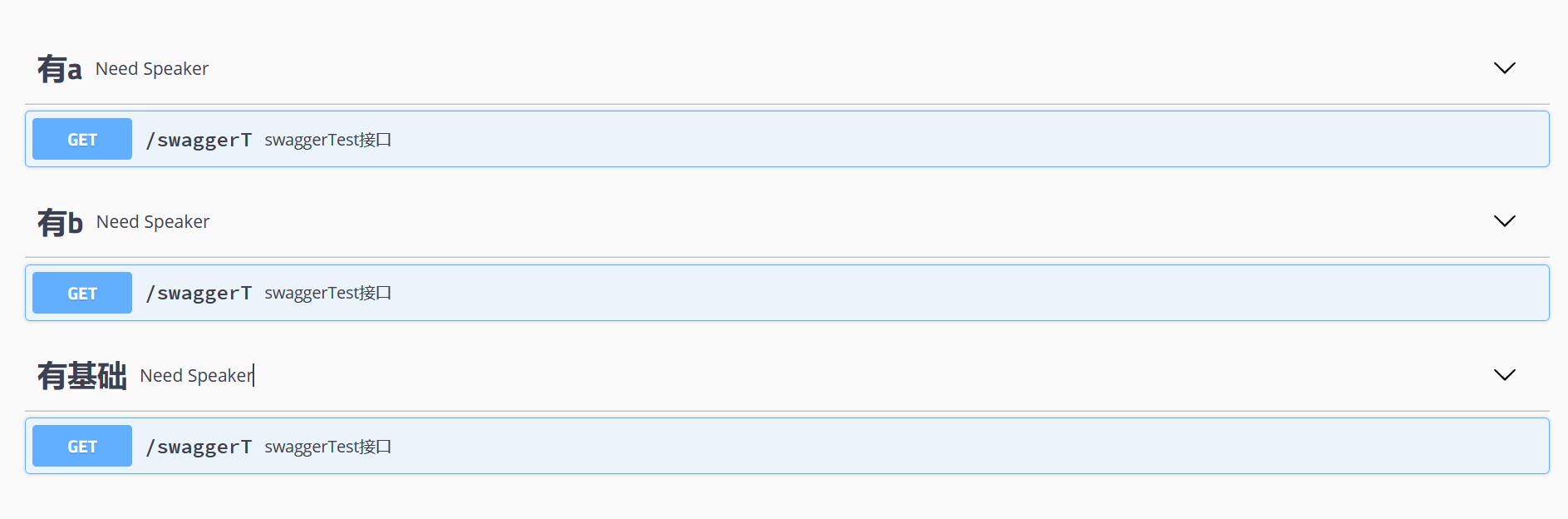Open the /swaggerT path under 有a
This screenshot has height=519, width=1568.
click(x=199, y=140)
